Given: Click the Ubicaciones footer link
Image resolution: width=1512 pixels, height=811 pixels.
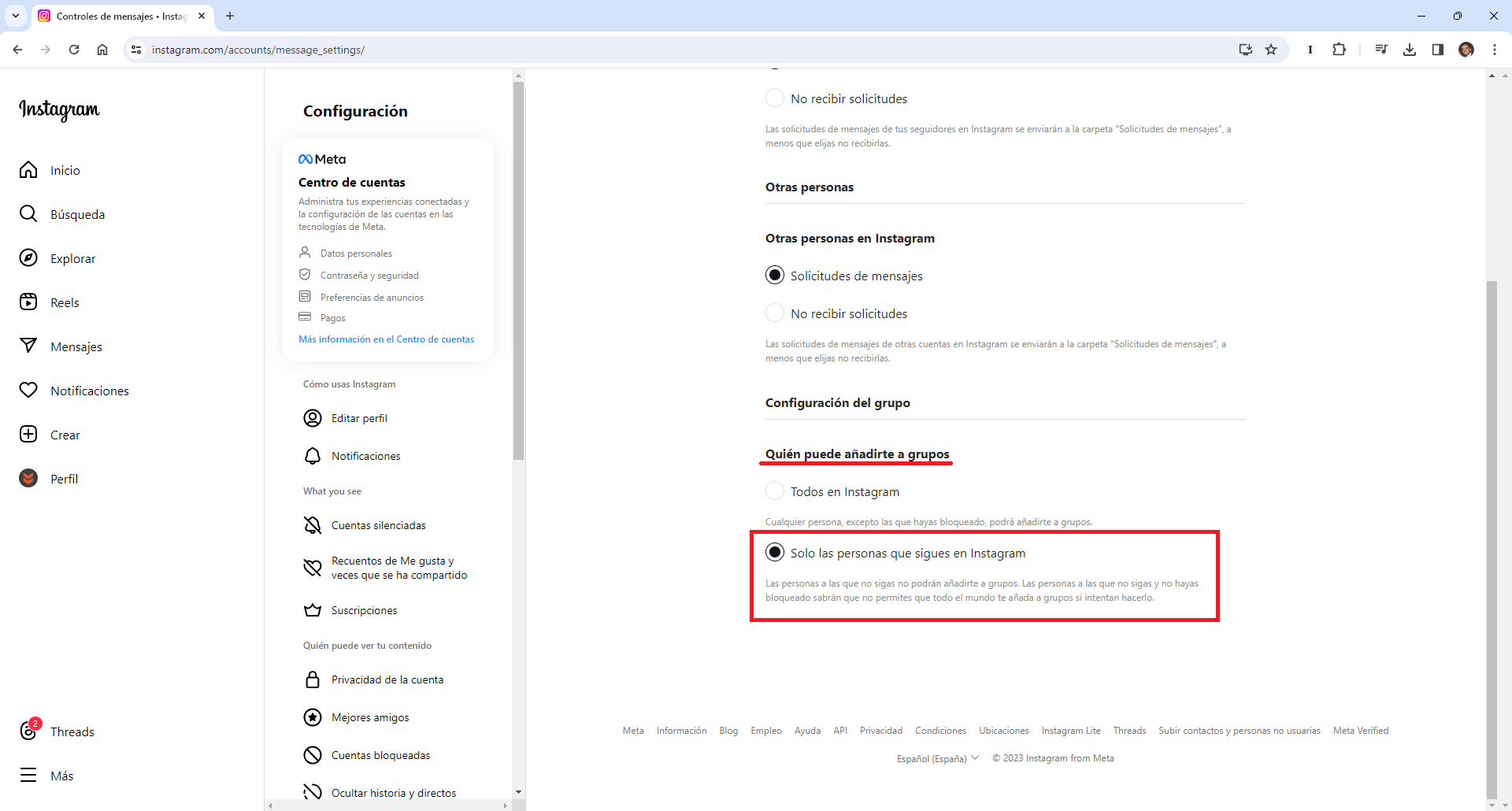Looking at the screenshot, I should [x=1004, y=731].
